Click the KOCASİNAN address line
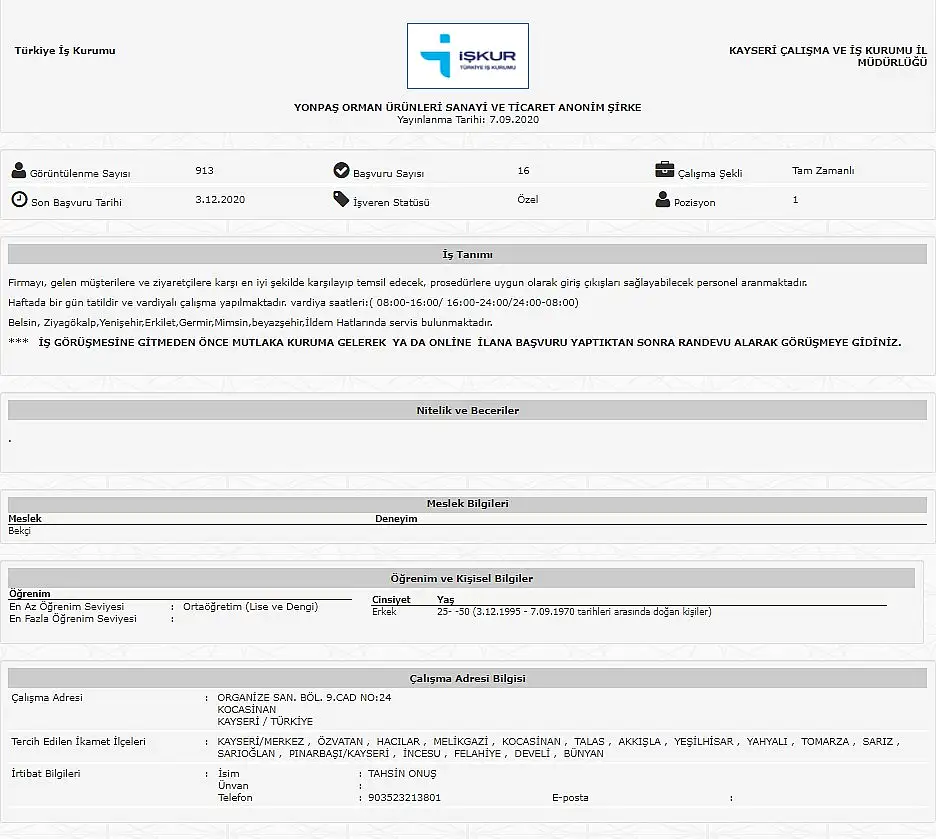The width and height of the screenshot is (936, 839). click(x=247, y=710)
